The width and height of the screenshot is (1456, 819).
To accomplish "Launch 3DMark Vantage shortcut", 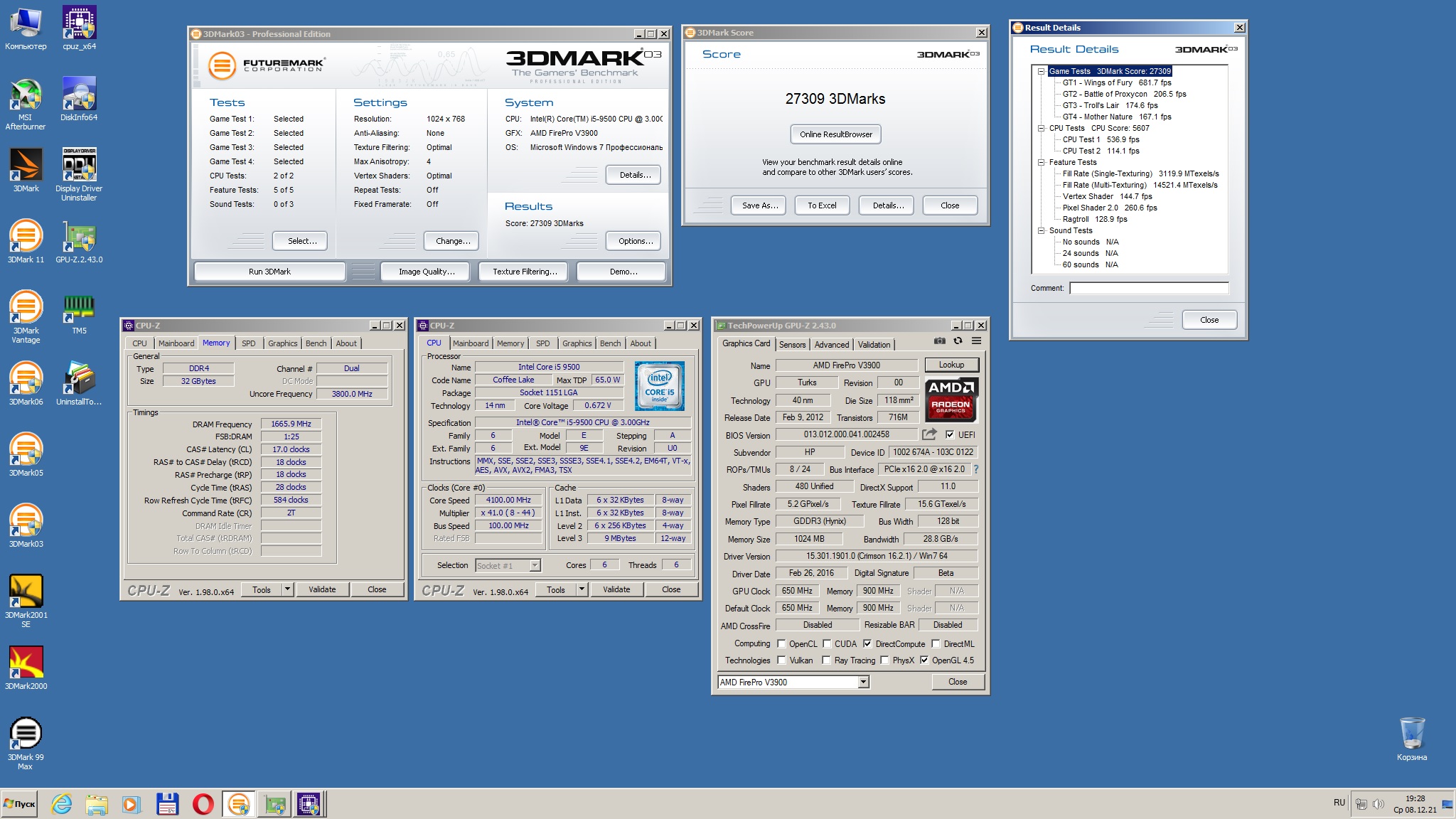I will (26, 317).
